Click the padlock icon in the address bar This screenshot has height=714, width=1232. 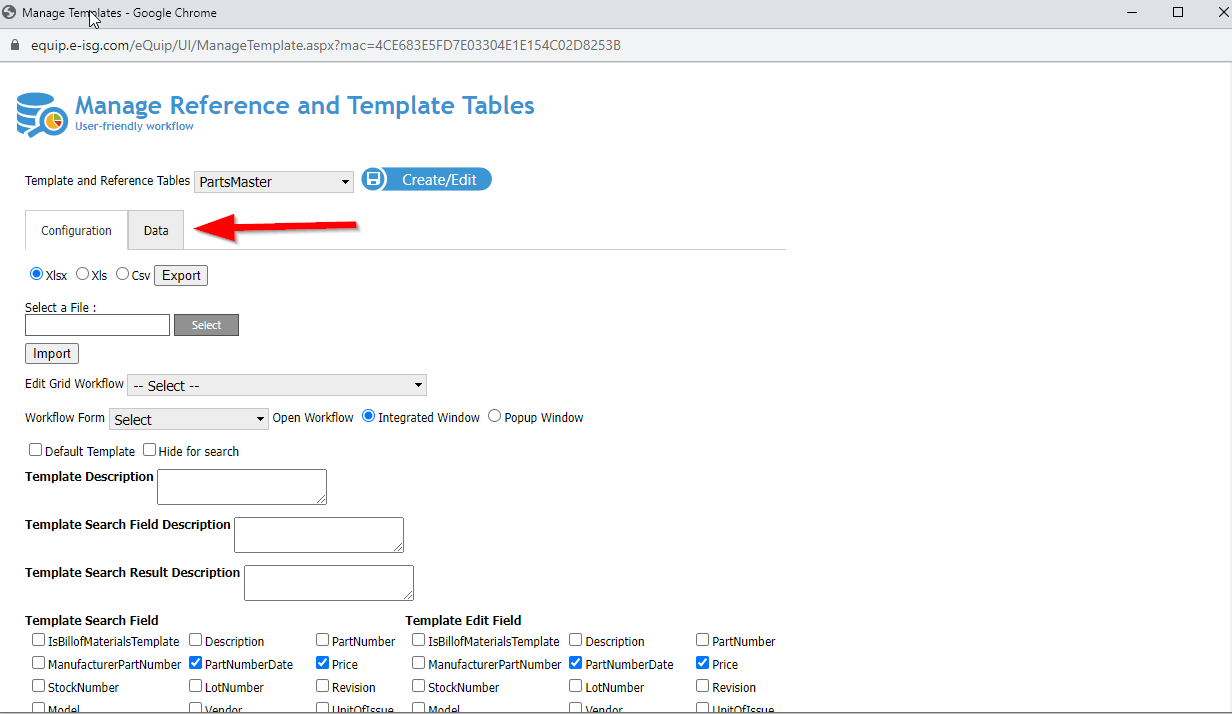14,45
